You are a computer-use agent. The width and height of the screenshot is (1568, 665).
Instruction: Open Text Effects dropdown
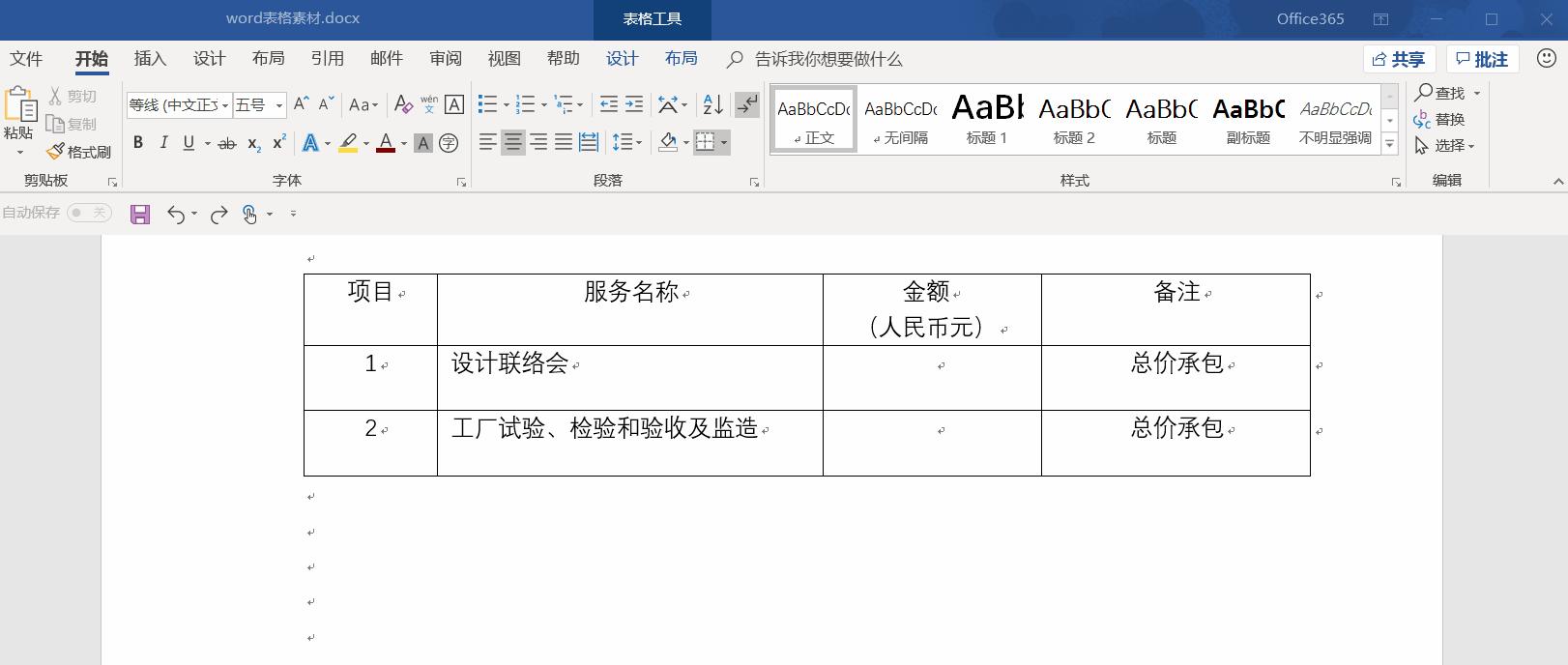pos(329,144)
